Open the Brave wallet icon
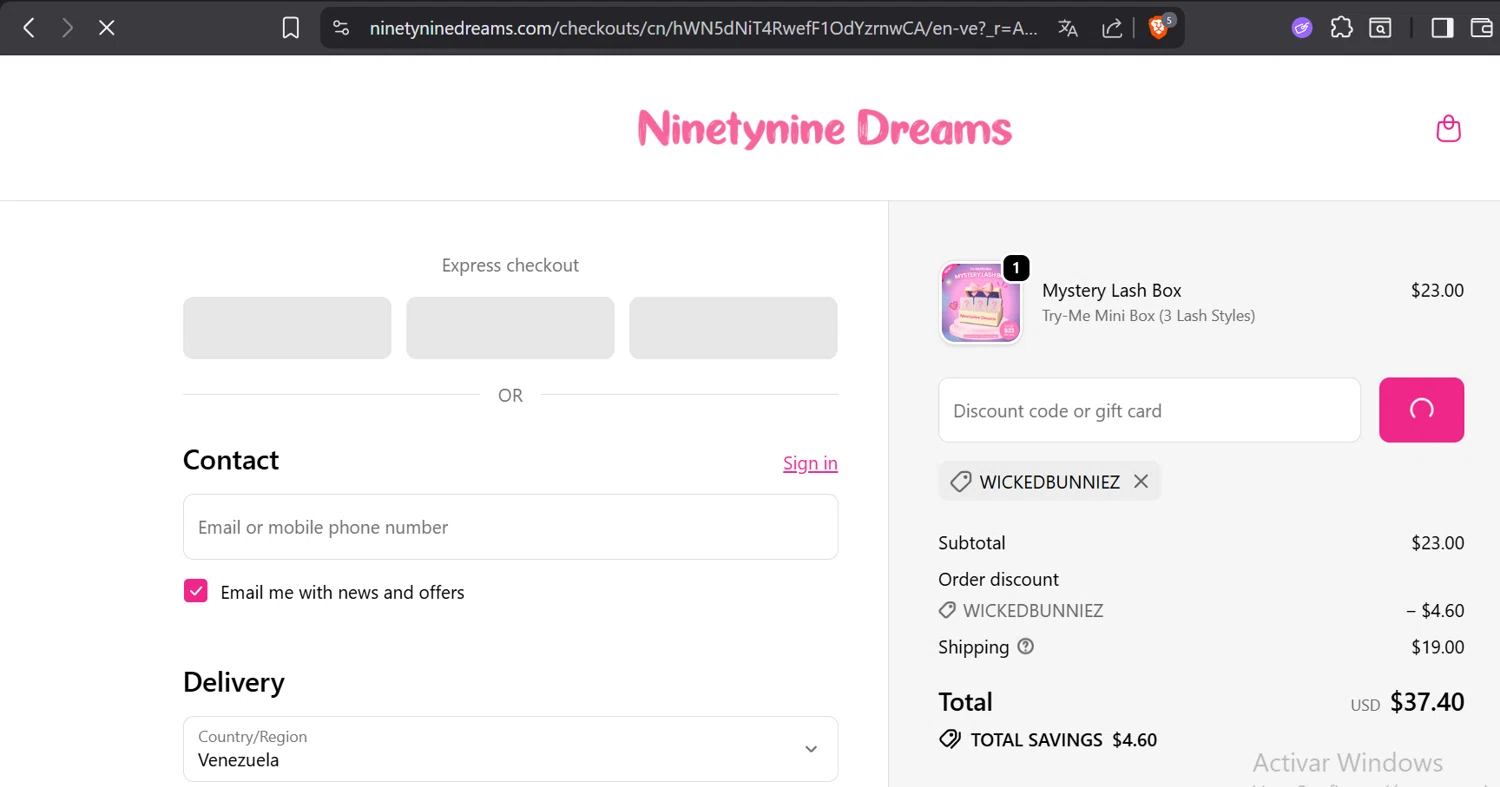Screen dimensions: 1500x787 1481,28
